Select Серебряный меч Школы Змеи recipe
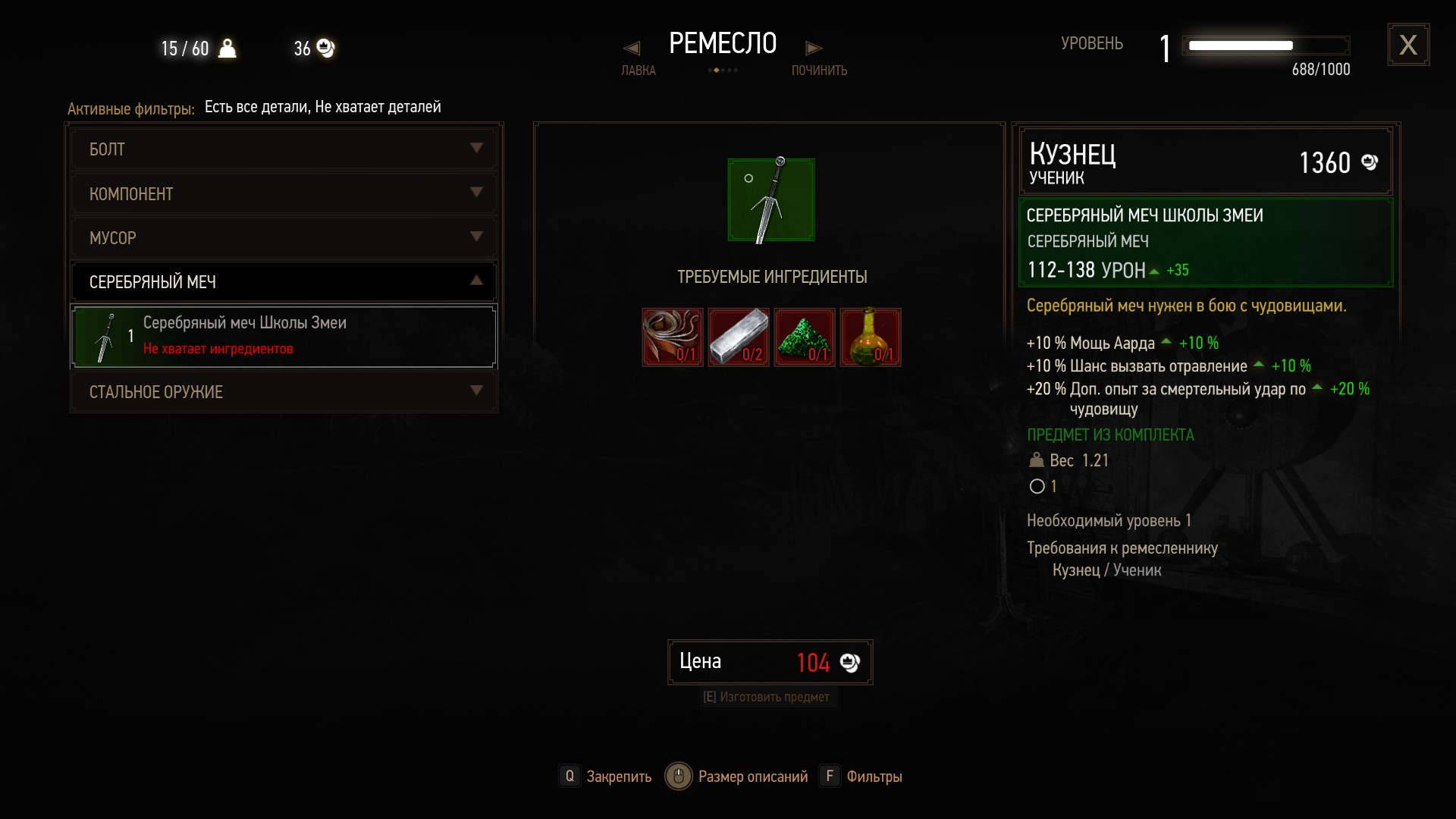 (x=284, y=336)
